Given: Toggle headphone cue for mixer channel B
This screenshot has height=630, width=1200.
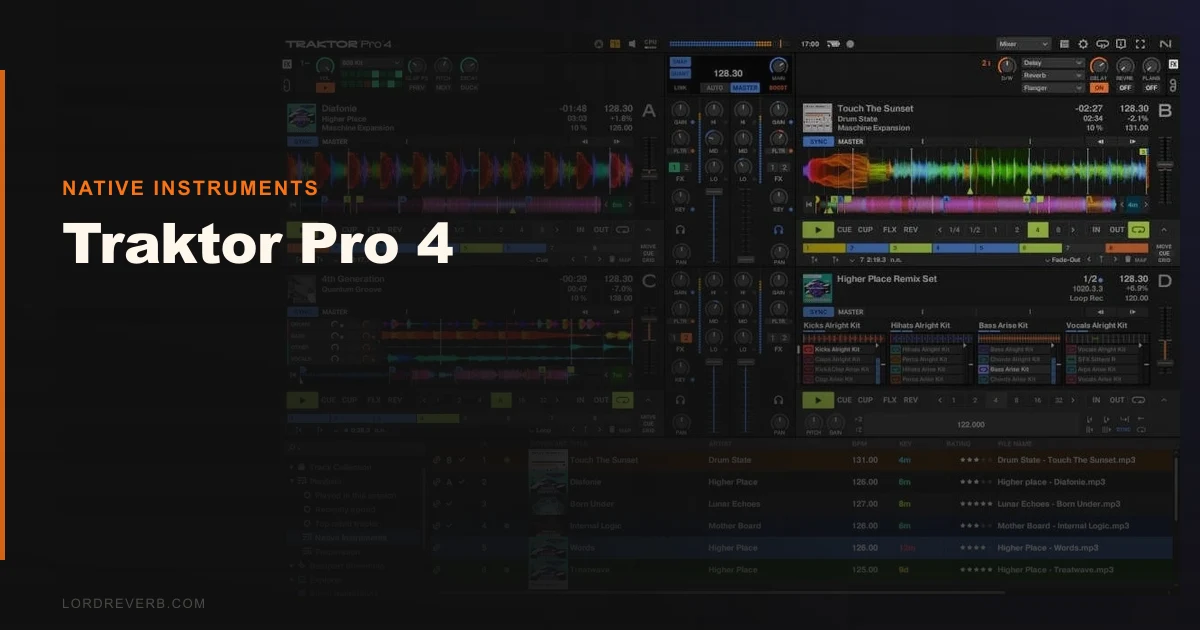Looking at the screenshot, I should click(778, 229).
